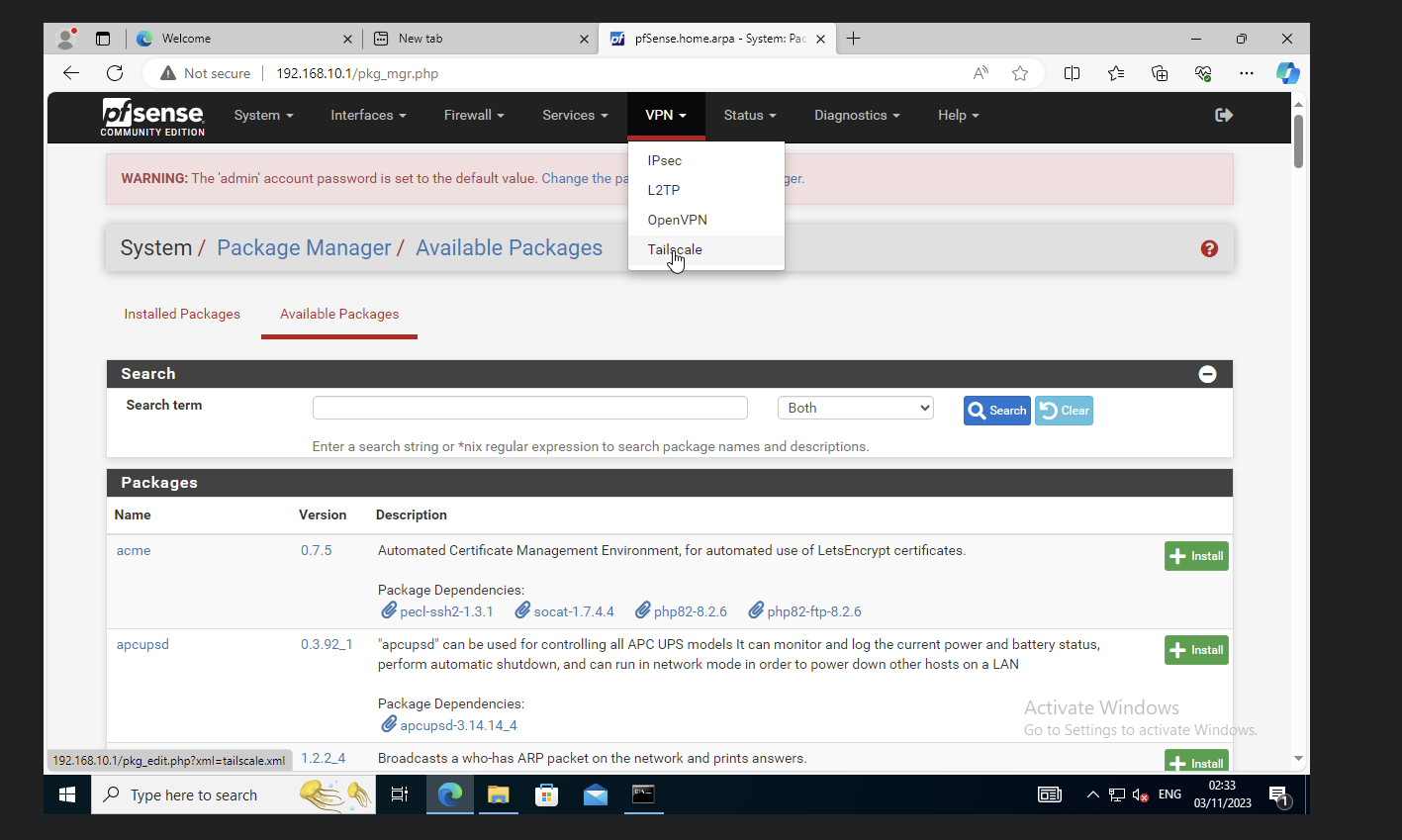The width and height of the screenshot is (1402, 840).
Task: Show hidden tray icons chevron
Action: [x=1092, y=794]
